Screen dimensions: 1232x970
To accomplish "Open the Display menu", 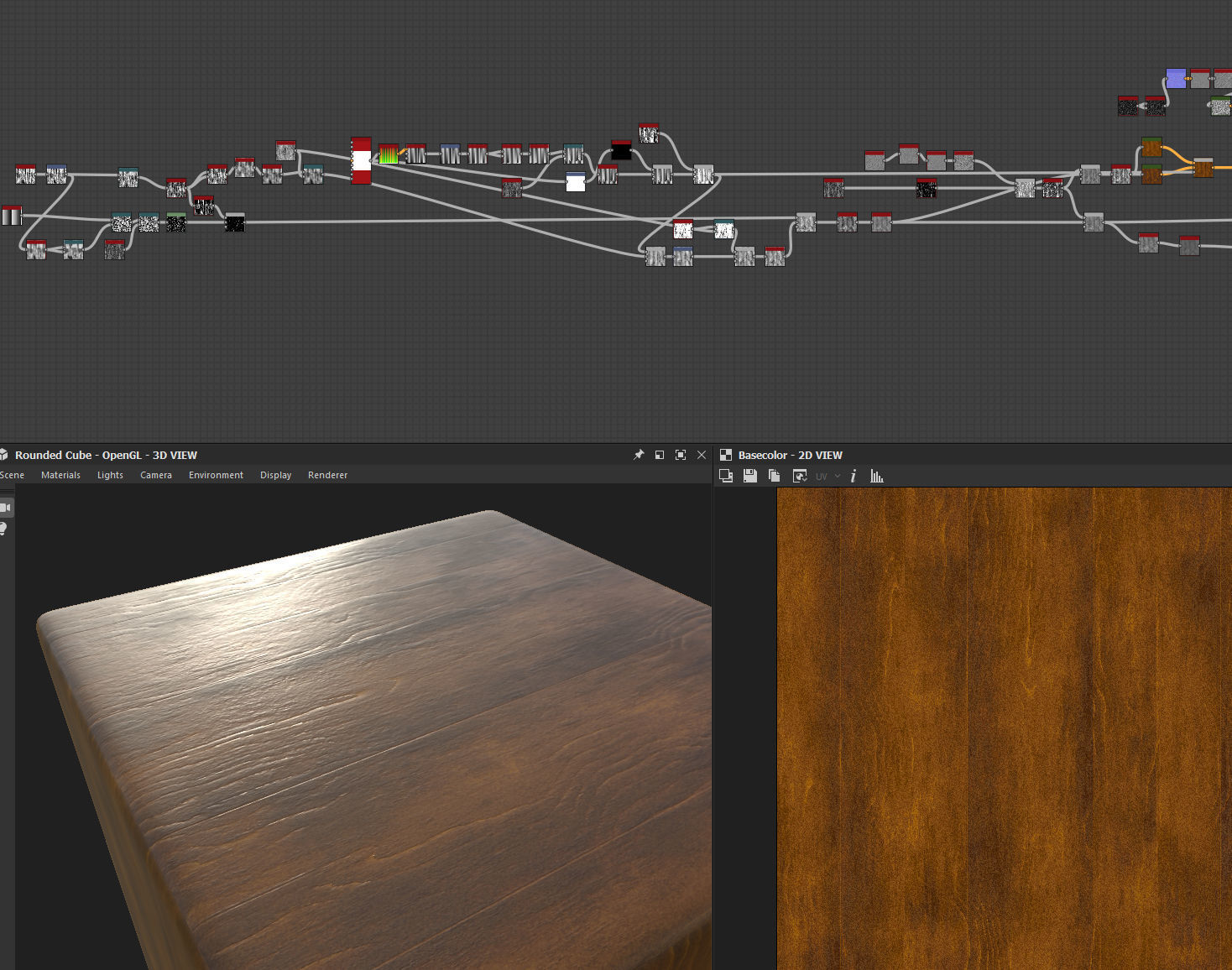I will click(x=275, y=475).
